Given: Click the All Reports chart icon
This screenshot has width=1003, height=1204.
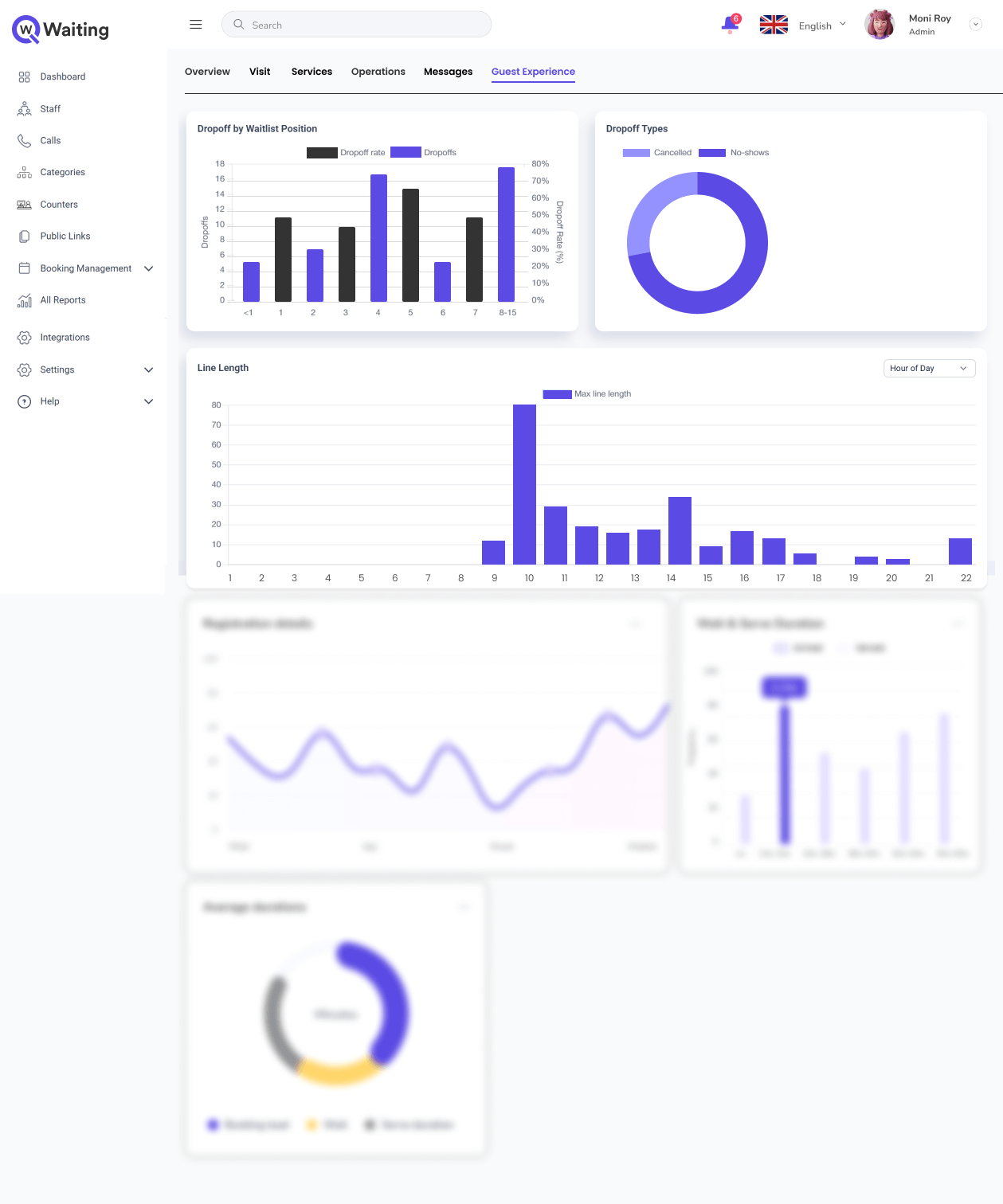Looking at the screenshot, I should click(x=25, y=300).
